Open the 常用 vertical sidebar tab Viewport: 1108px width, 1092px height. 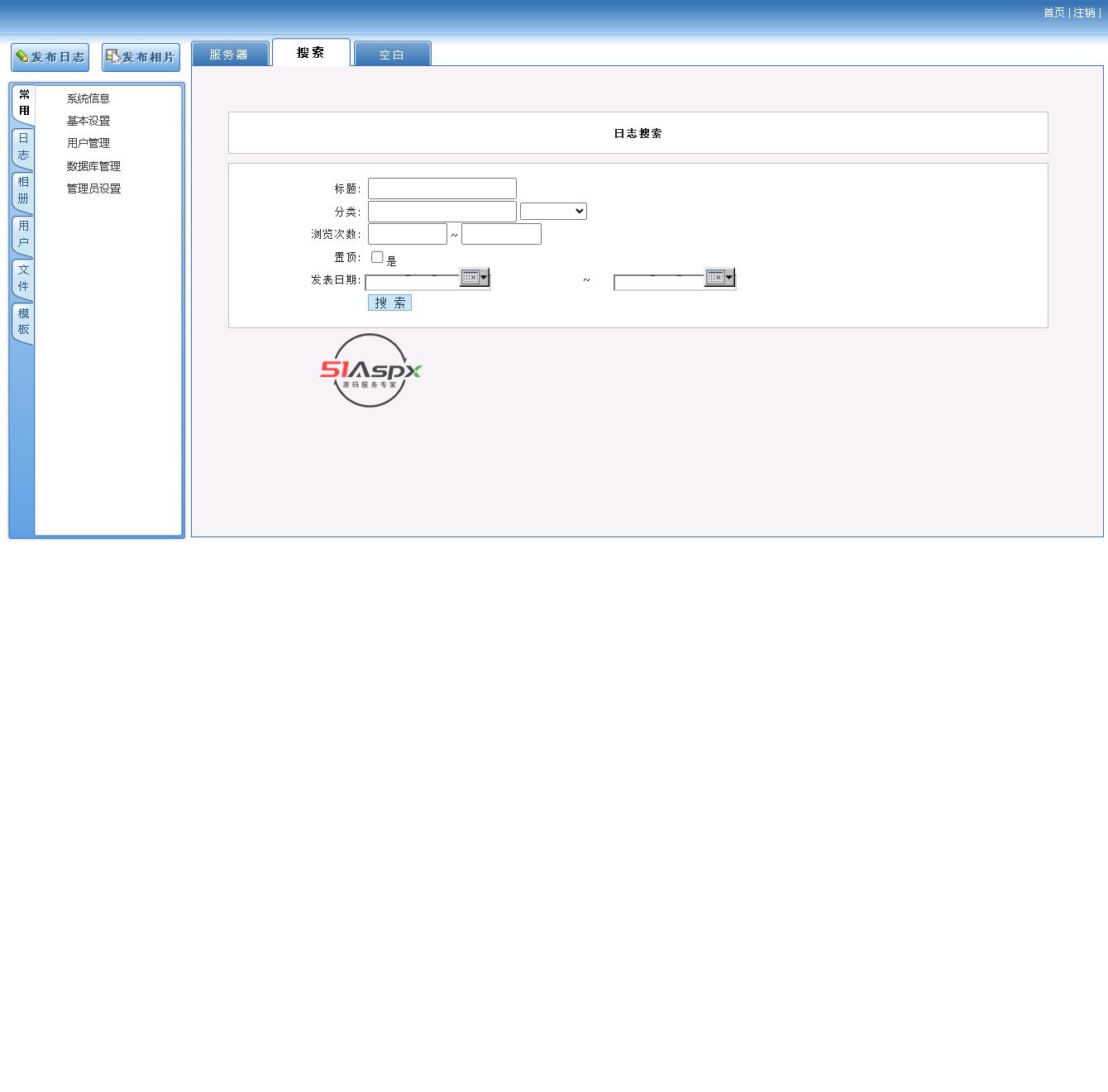pos(24,103)
